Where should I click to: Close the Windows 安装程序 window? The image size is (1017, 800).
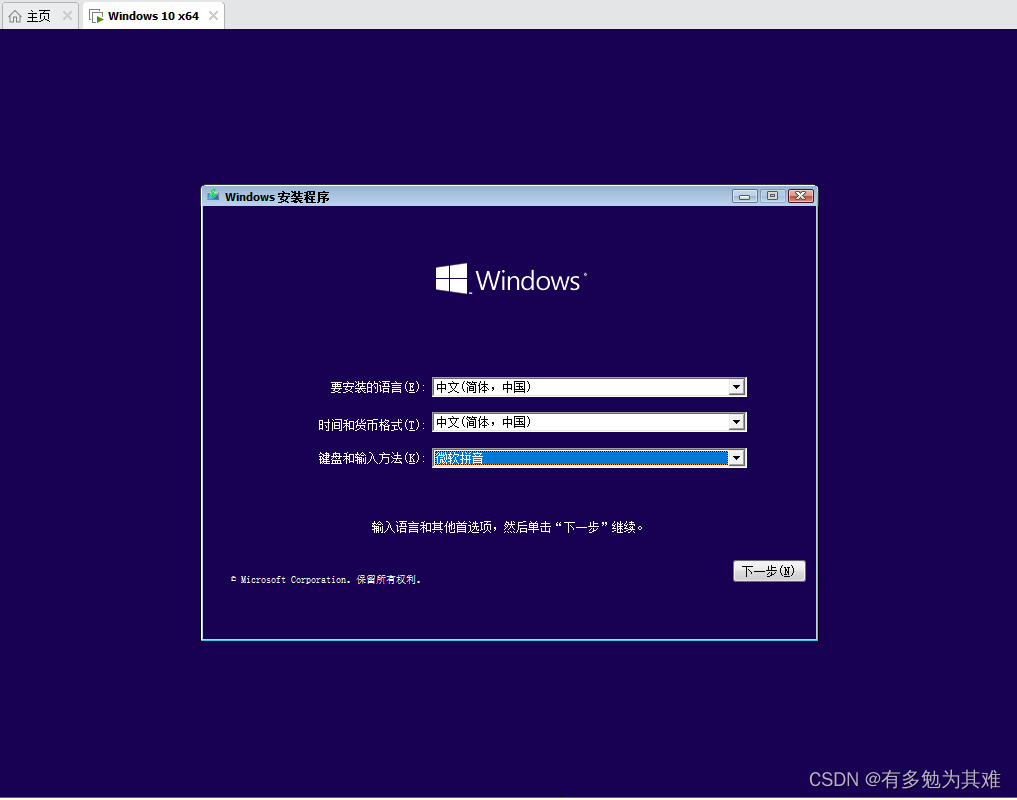(801, 196)
